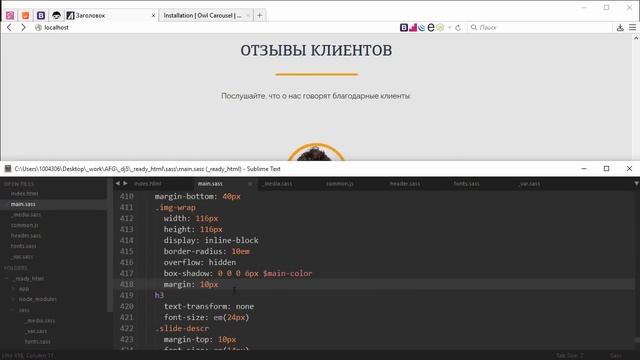Close the Заголовок browser tab
640x360 pixels.
point(153,16)
